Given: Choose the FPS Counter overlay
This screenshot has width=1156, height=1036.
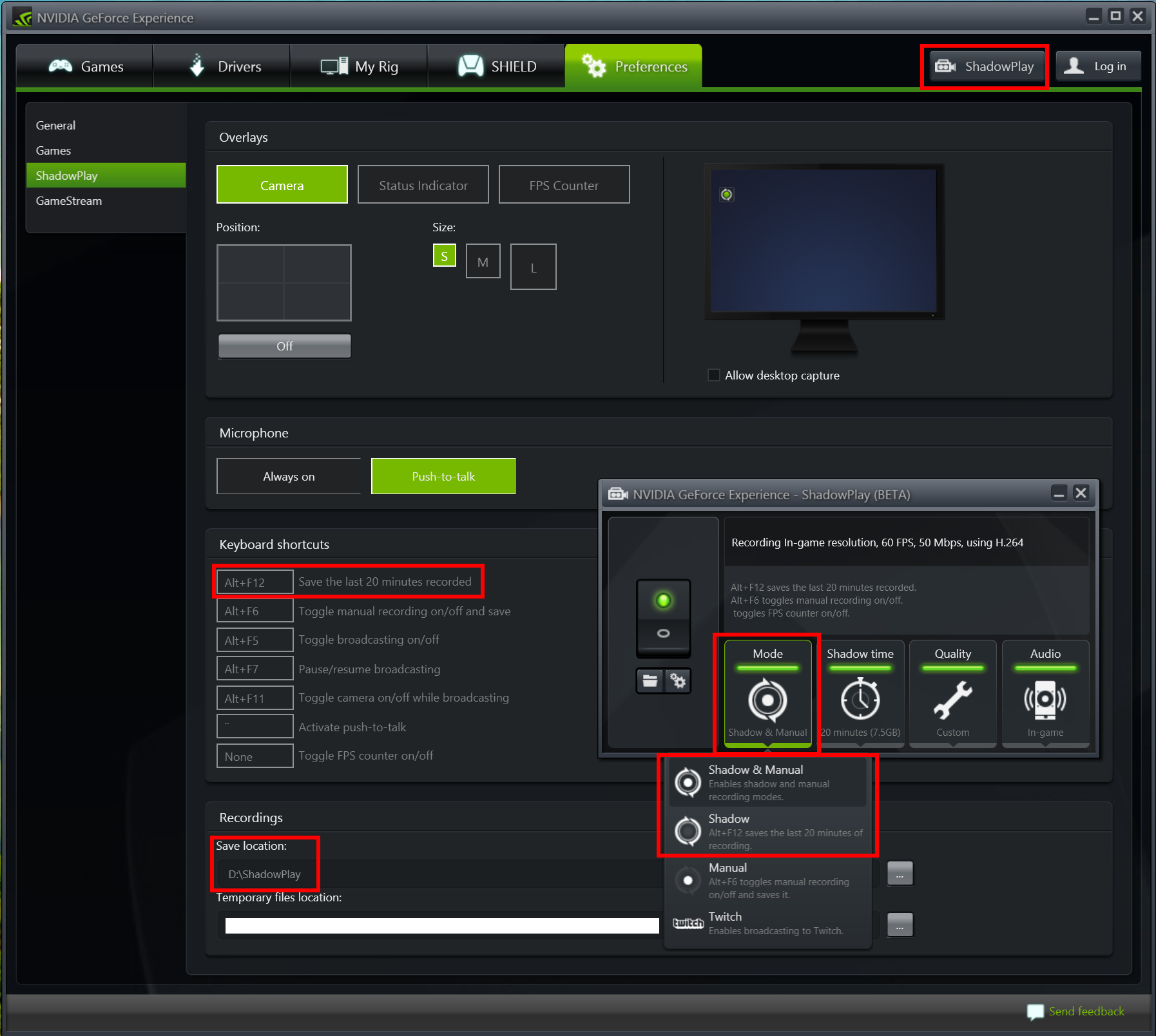Looking at the screenshot, I should (564, 185).
